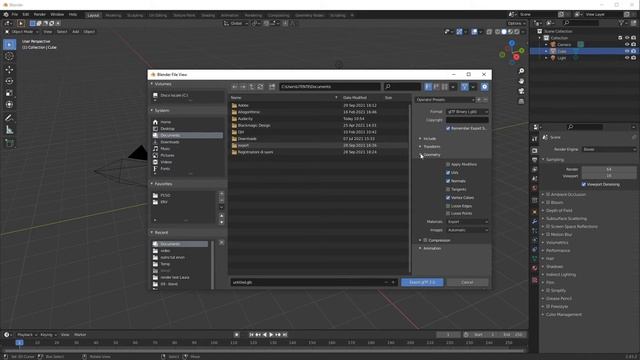The width and height of the screenshot is (640, 360).
Task: Open the Render properties tab icon
Action: (535, 151)
